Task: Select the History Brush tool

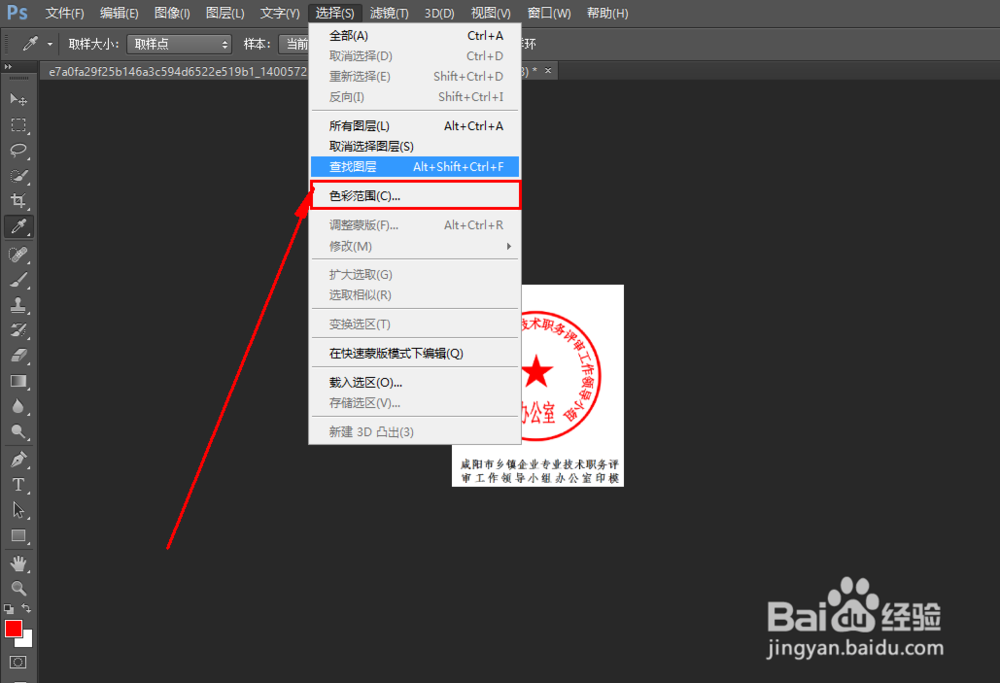Action: tap(18, 330)
